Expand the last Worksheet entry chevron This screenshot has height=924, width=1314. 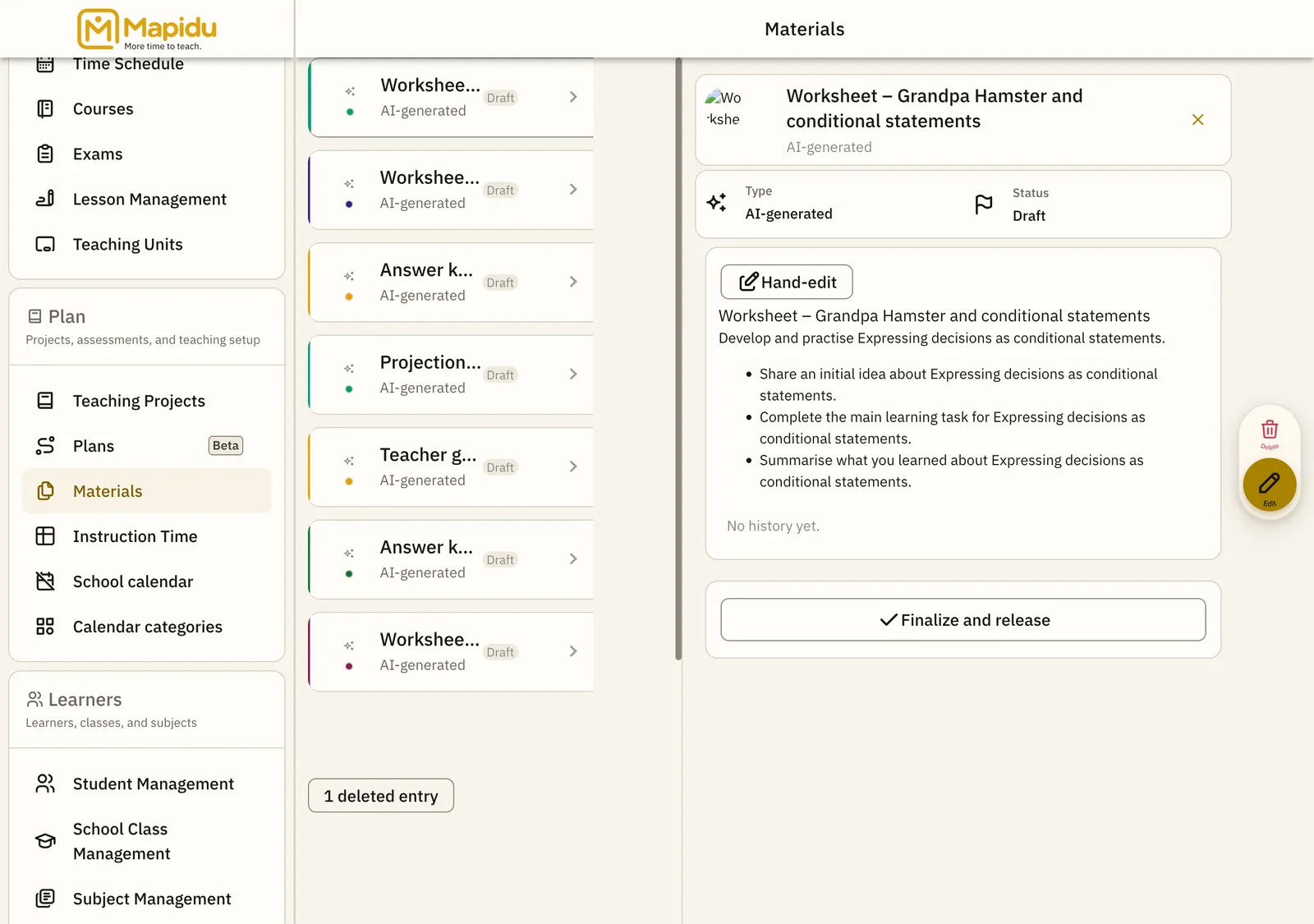573,651
